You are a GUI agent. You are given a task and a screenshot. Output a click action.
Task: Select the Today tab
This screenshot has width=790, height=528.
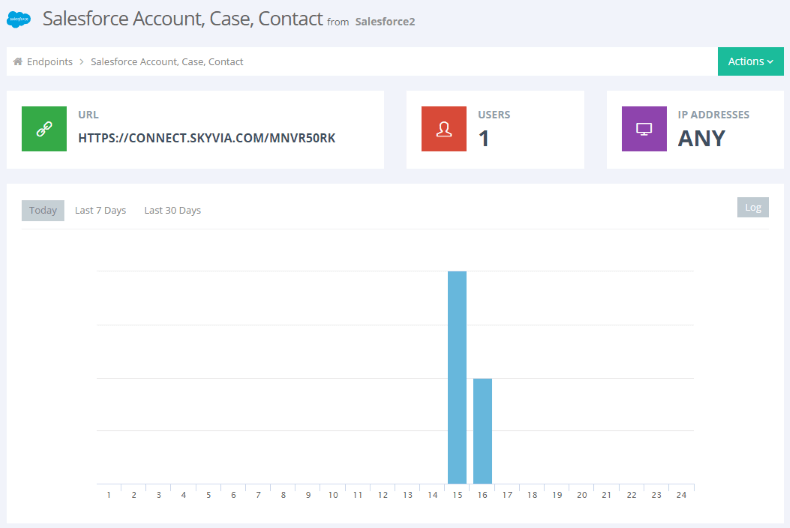point(43,210)
